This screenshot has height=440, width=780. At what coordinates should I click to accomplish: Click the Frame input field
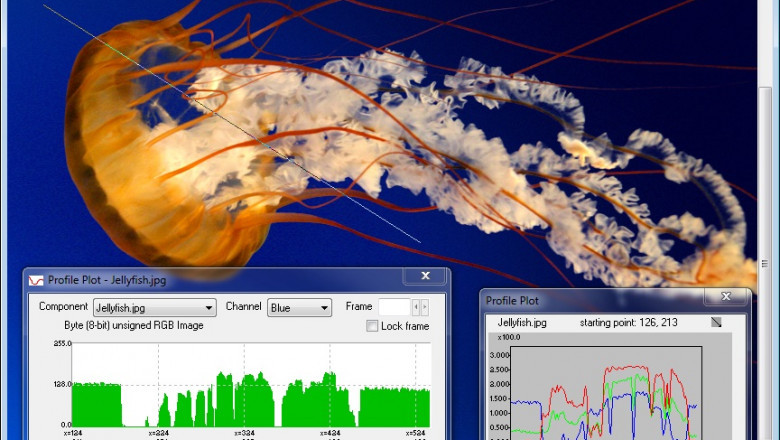[x=394, y=307]
